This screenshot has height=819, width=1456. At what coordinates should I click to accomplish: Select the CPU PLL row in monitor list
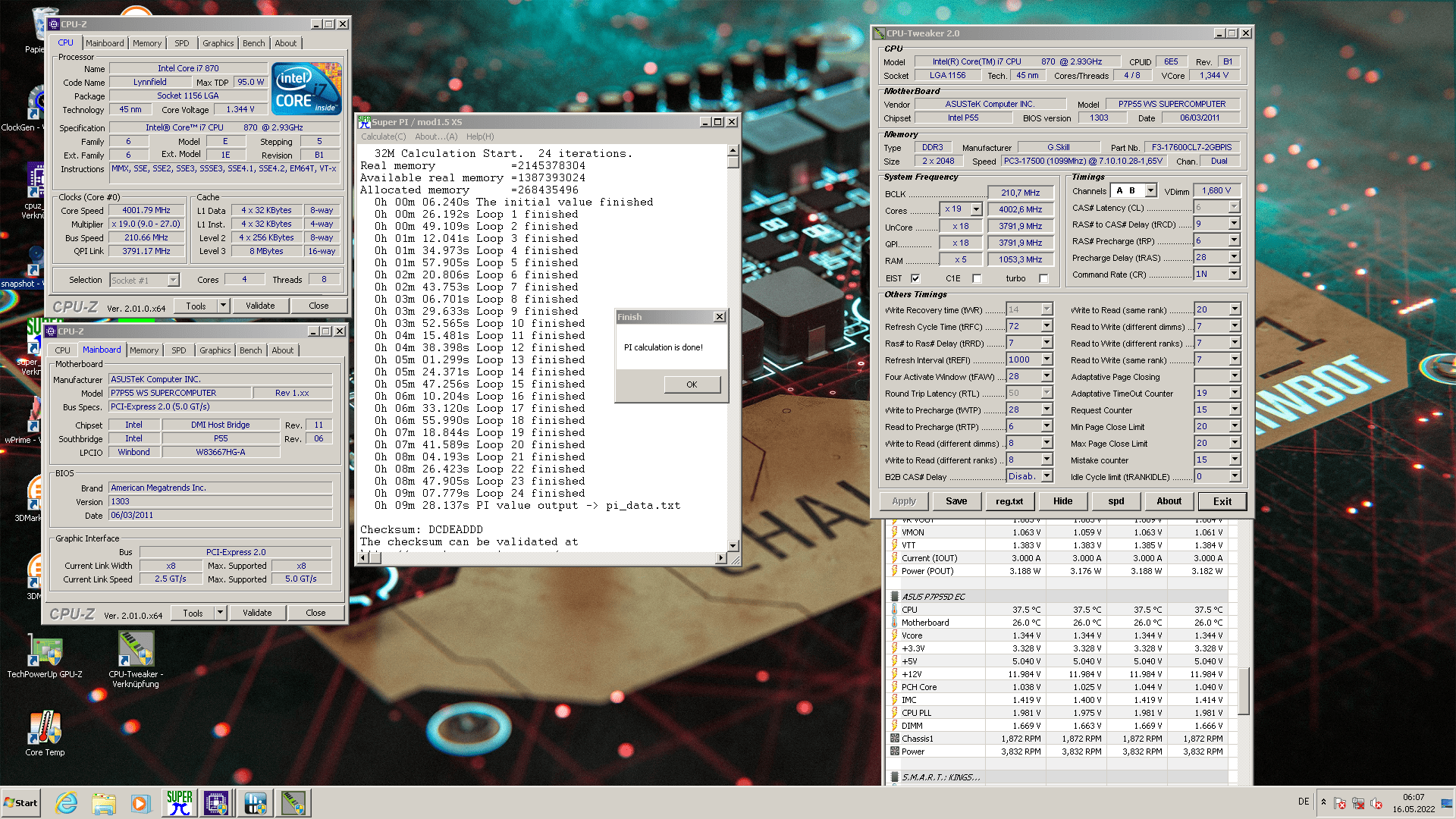(x=1057, y=713)
